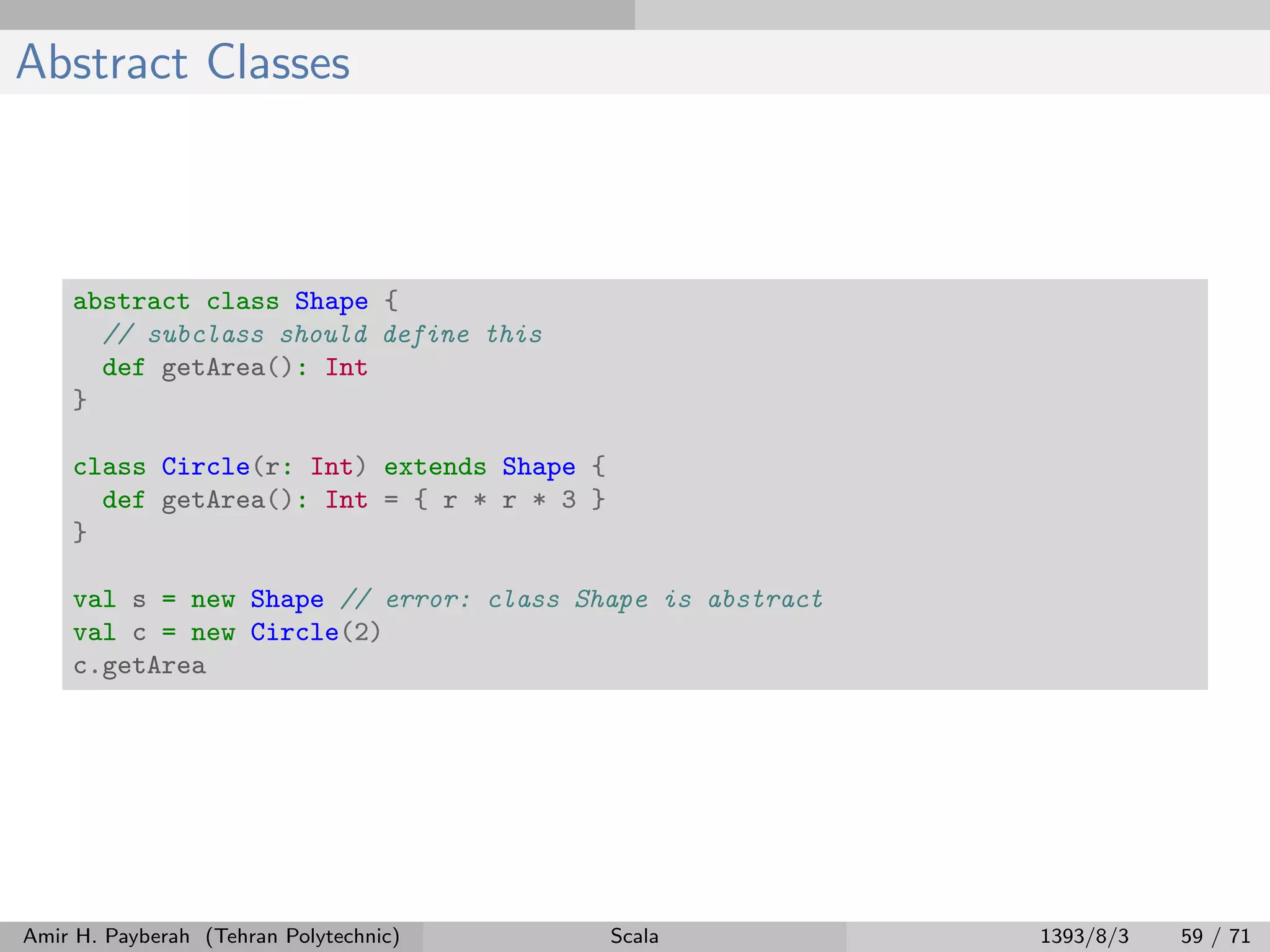Click the date '1393/8/3' in the footer
Screen dimensions: 1270x952
coord(1085,936)
